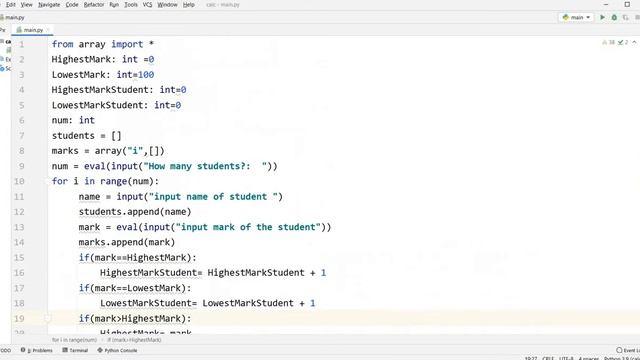Maximize the PyCharm window
The width and height of the screenshot is (640, 360).
[x=627, y=4]
